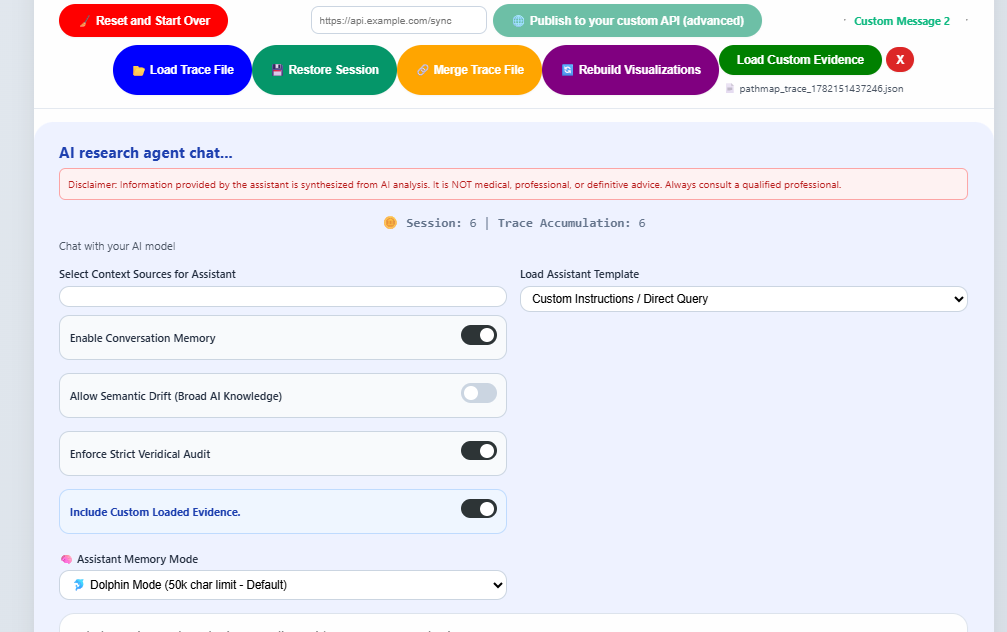1007x632 pixels.
Task: Click the pathmap_trace_1782151437246.json file name
Action: [x=821, y=89]
